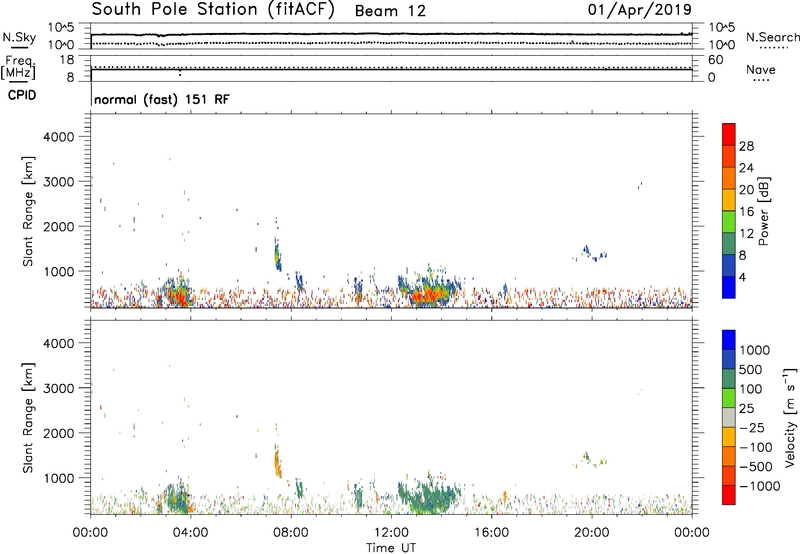Click the 16 dB colorbar label
Image resolution: width=800 pixels, height=554 pixels.
[746, 212]
